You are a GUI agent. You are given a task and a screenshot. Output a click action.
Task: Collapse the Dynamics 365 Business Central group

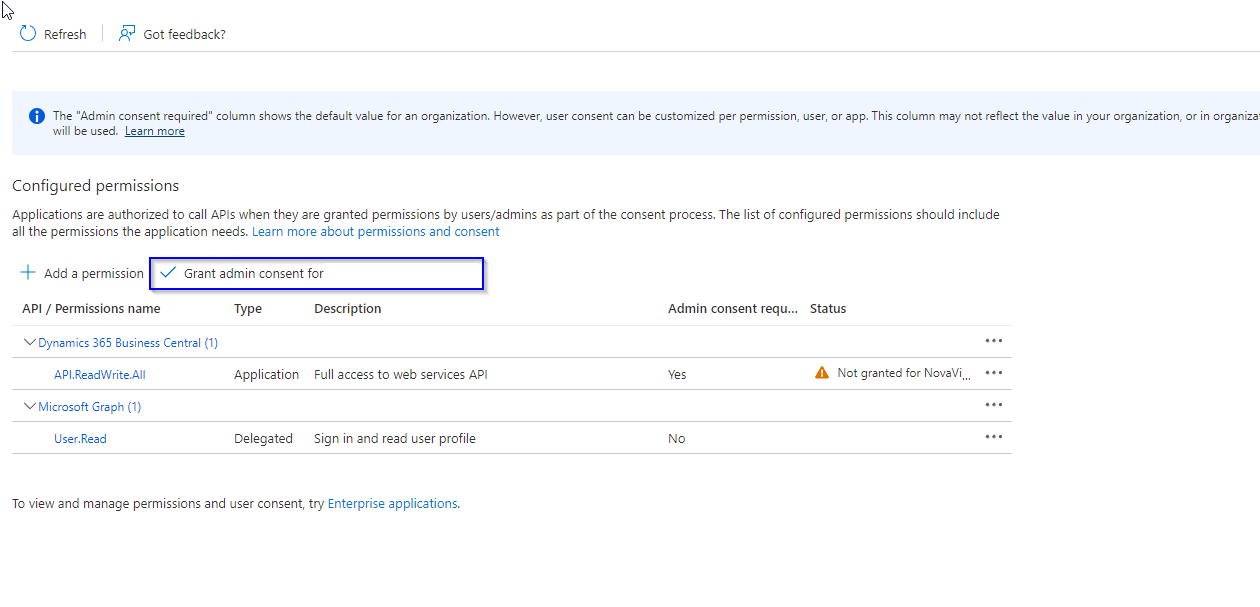(x=30, y=342)
